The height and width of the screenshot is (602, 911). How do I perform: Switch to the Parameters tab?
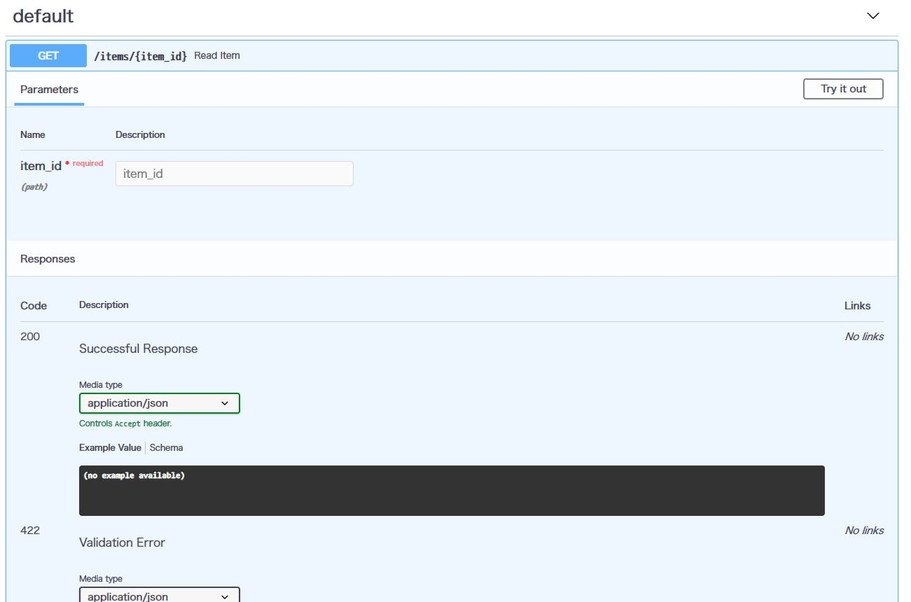click(x=49, y=90)
